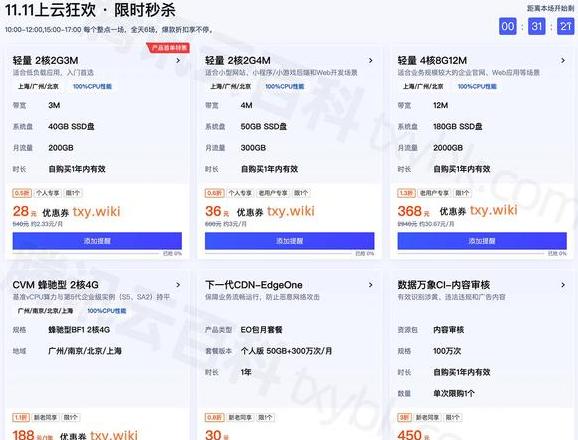The height and width of the screenshot is (440, 578).
Task: Click the progress bar under 368元 plan
Action: click(x=471, y=254)
